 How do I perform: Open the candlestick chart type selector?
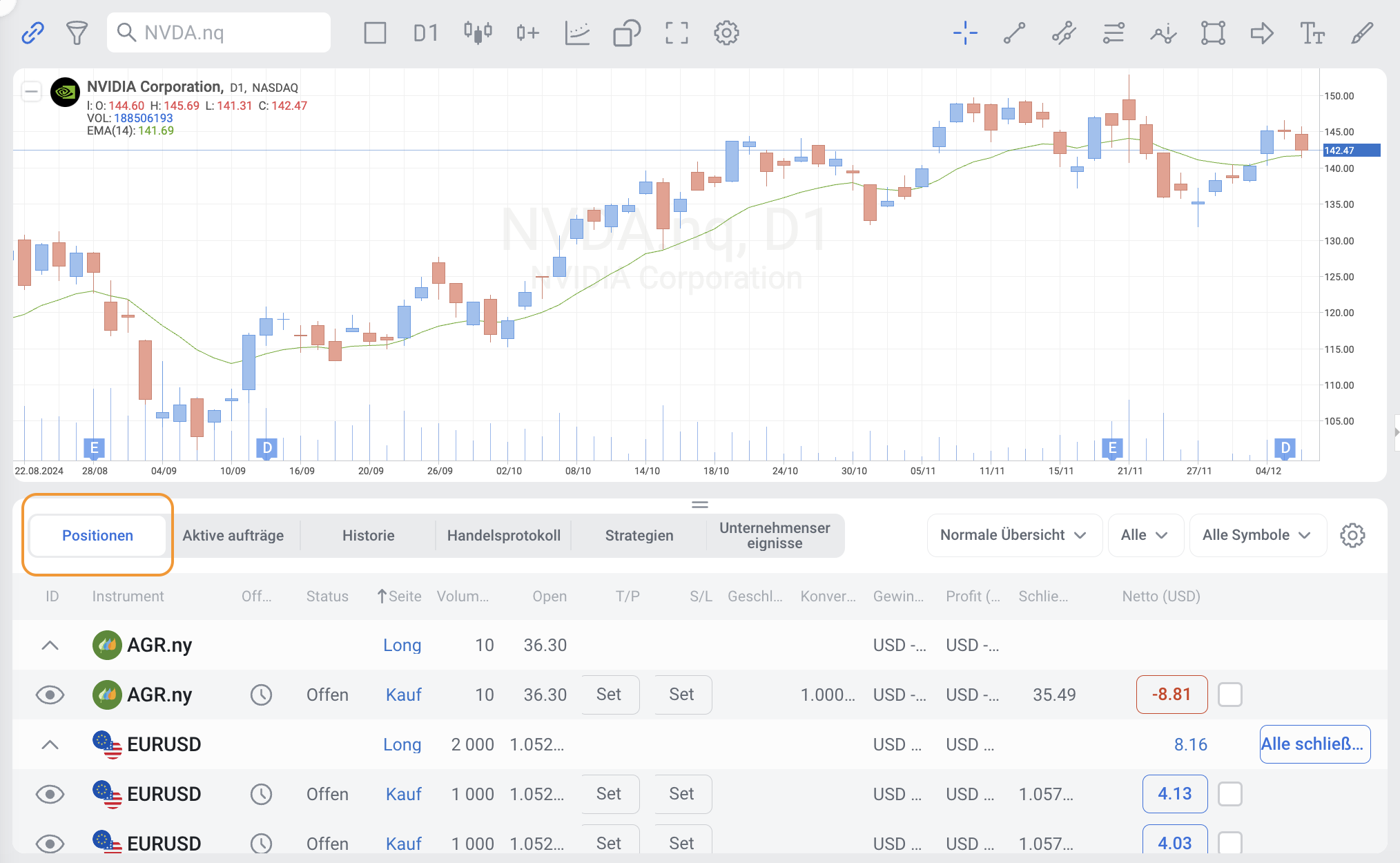tap(477, 32)
